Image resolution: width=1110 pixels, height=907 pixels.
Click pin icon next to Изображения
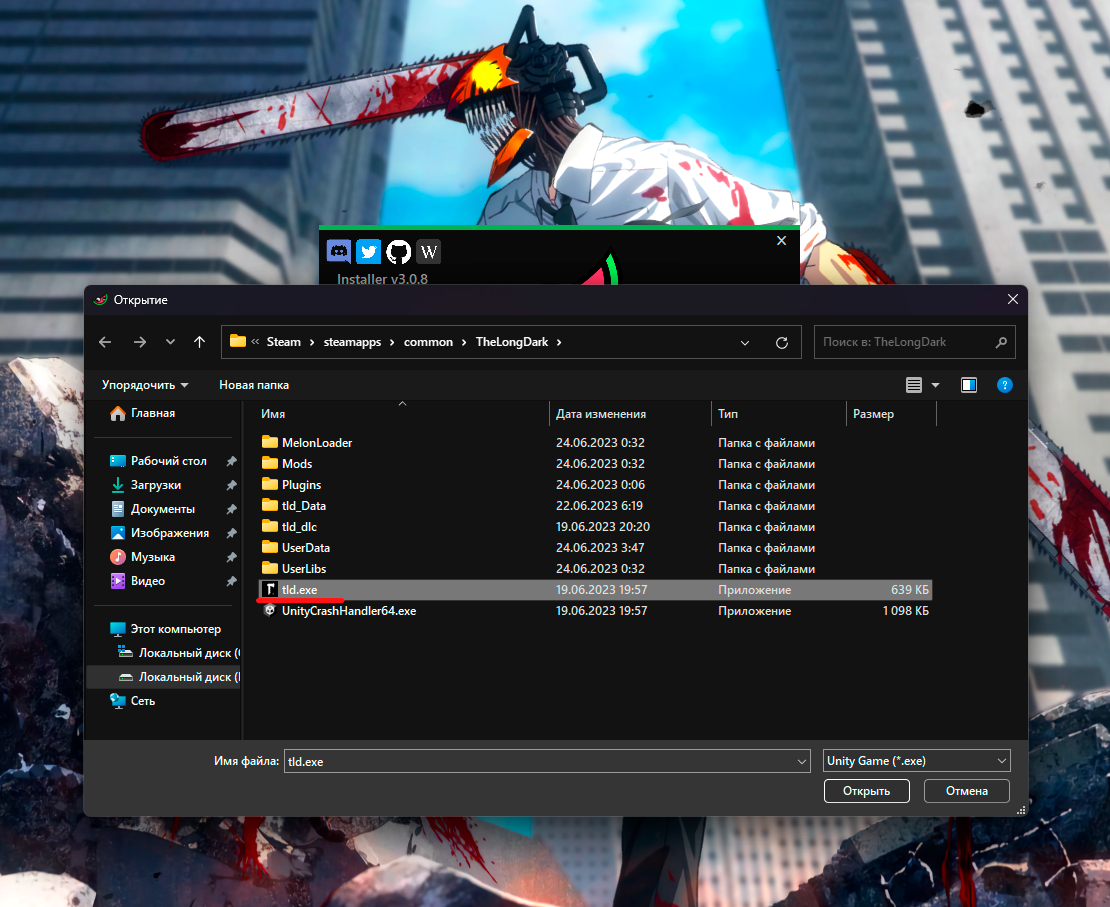(231, 533)
